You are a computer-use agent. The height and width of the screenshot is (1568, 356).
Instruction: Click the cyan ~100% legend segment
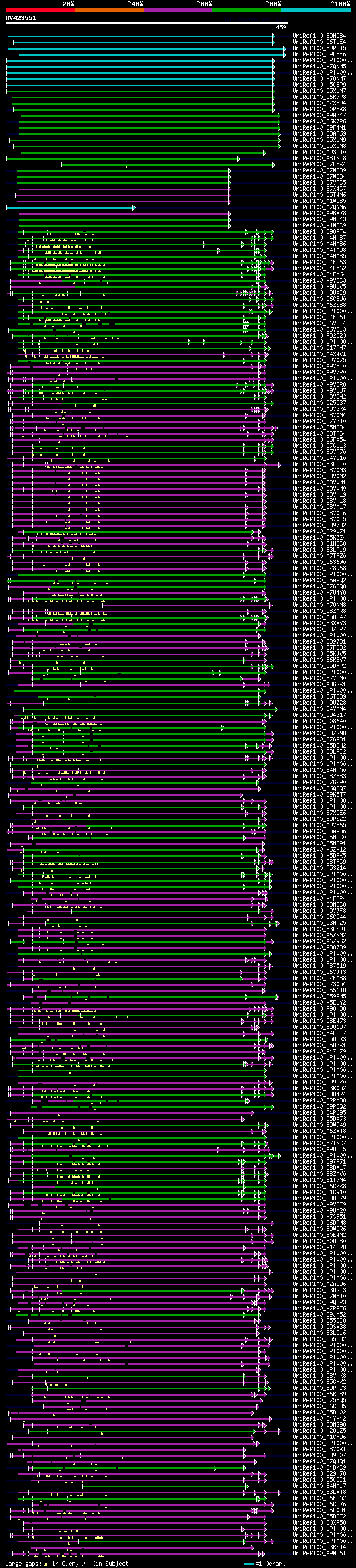click(316, 10)
